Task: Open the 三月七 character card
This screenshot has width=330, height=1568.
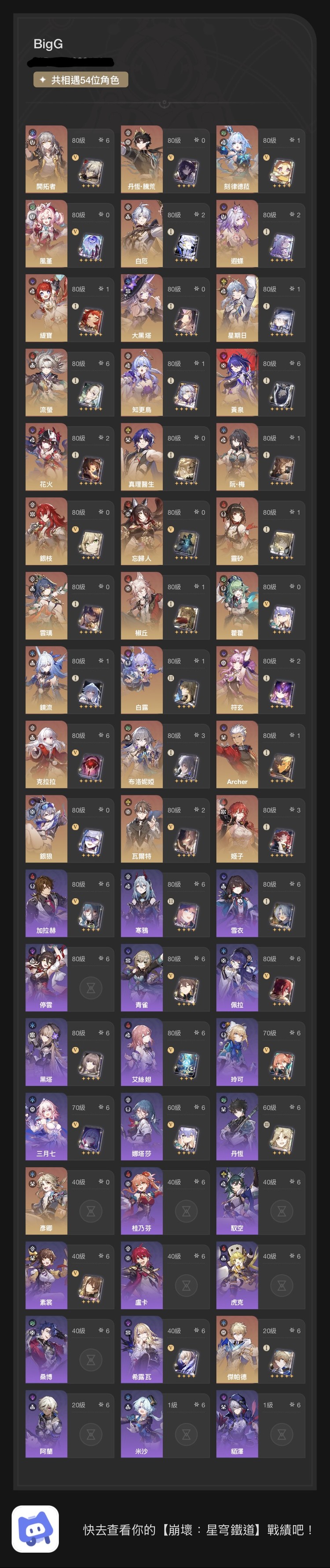Action: coord(46,1127)
